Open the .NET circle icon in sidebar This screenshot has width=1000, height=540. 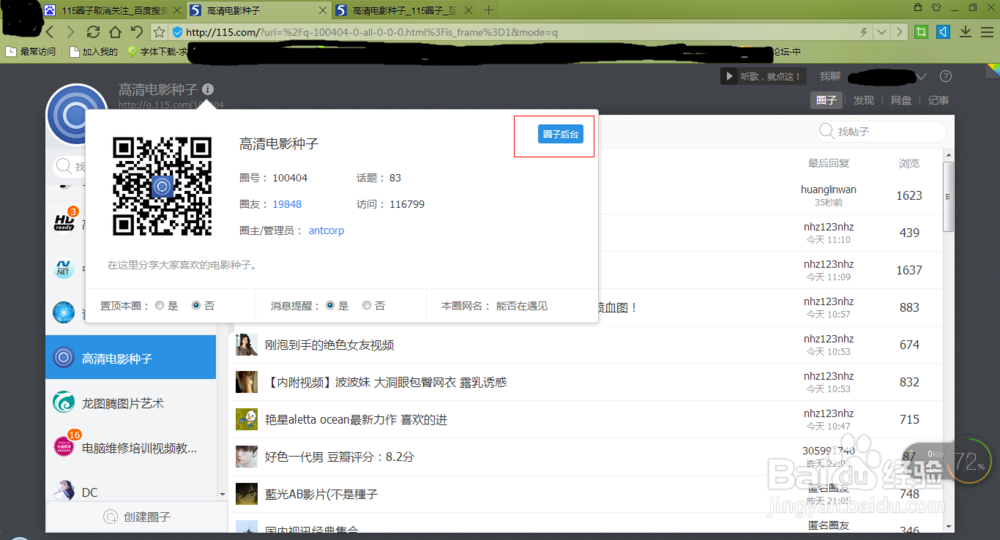tap(63, 268)
